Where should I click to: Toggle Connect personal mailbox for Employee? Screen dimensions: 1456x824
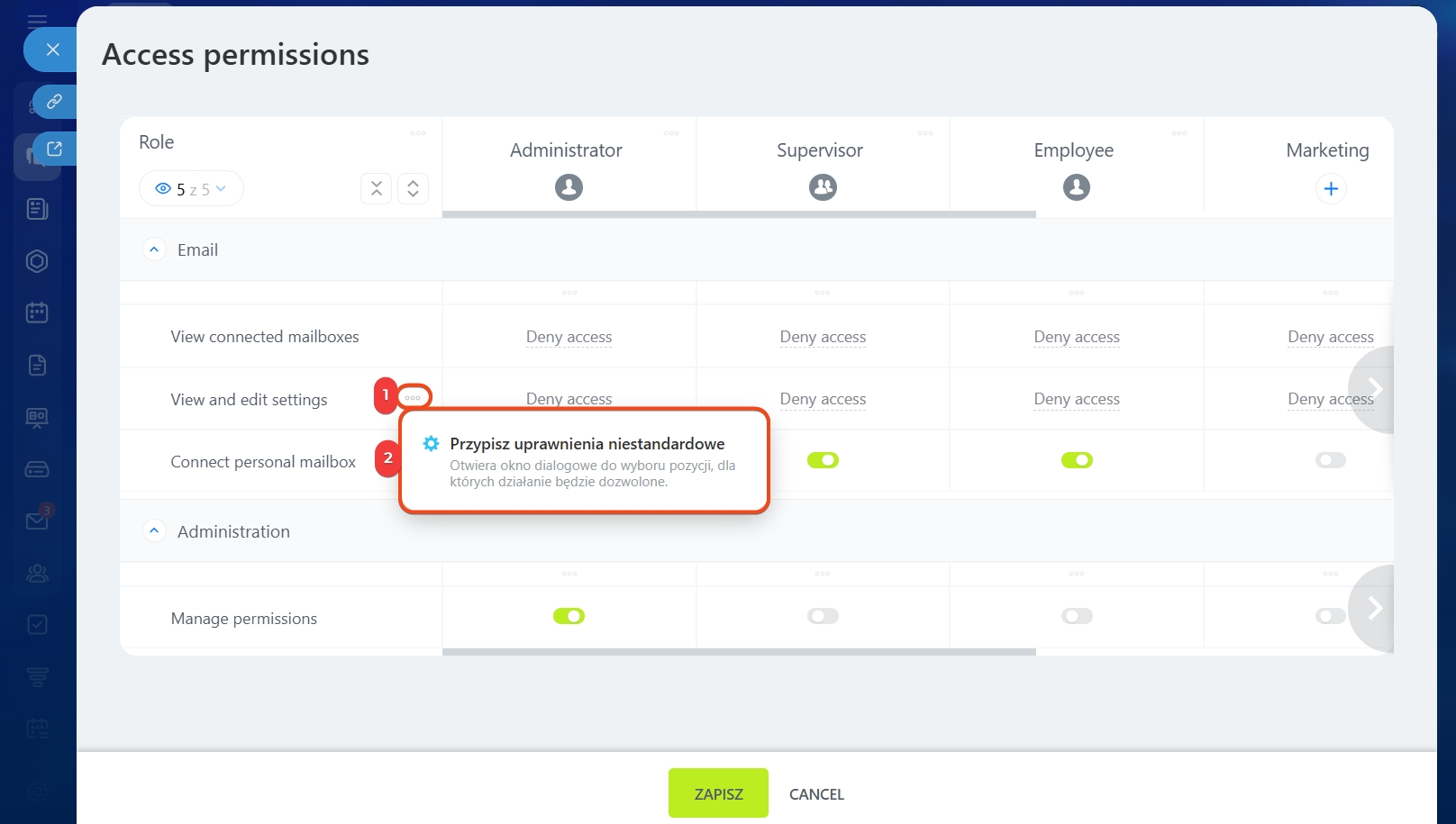click(1077, 460)
